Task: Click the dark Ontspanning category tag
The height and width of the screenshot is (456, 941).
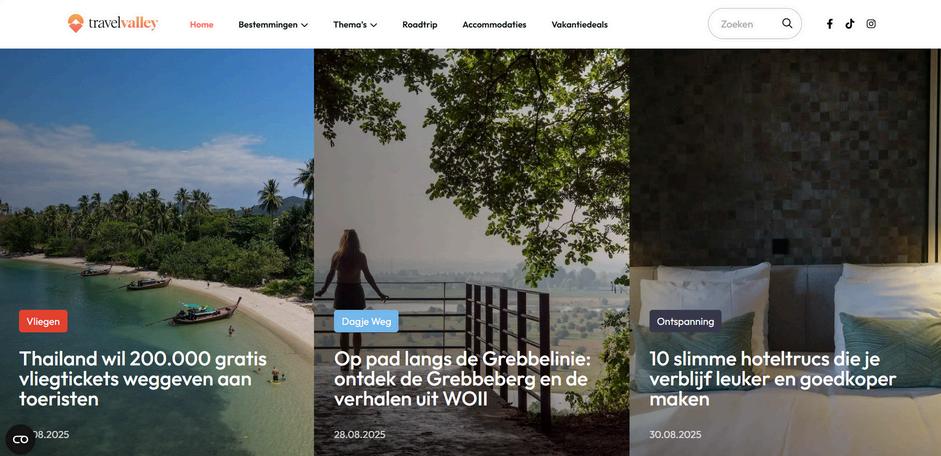Action: tap(685, 321)
